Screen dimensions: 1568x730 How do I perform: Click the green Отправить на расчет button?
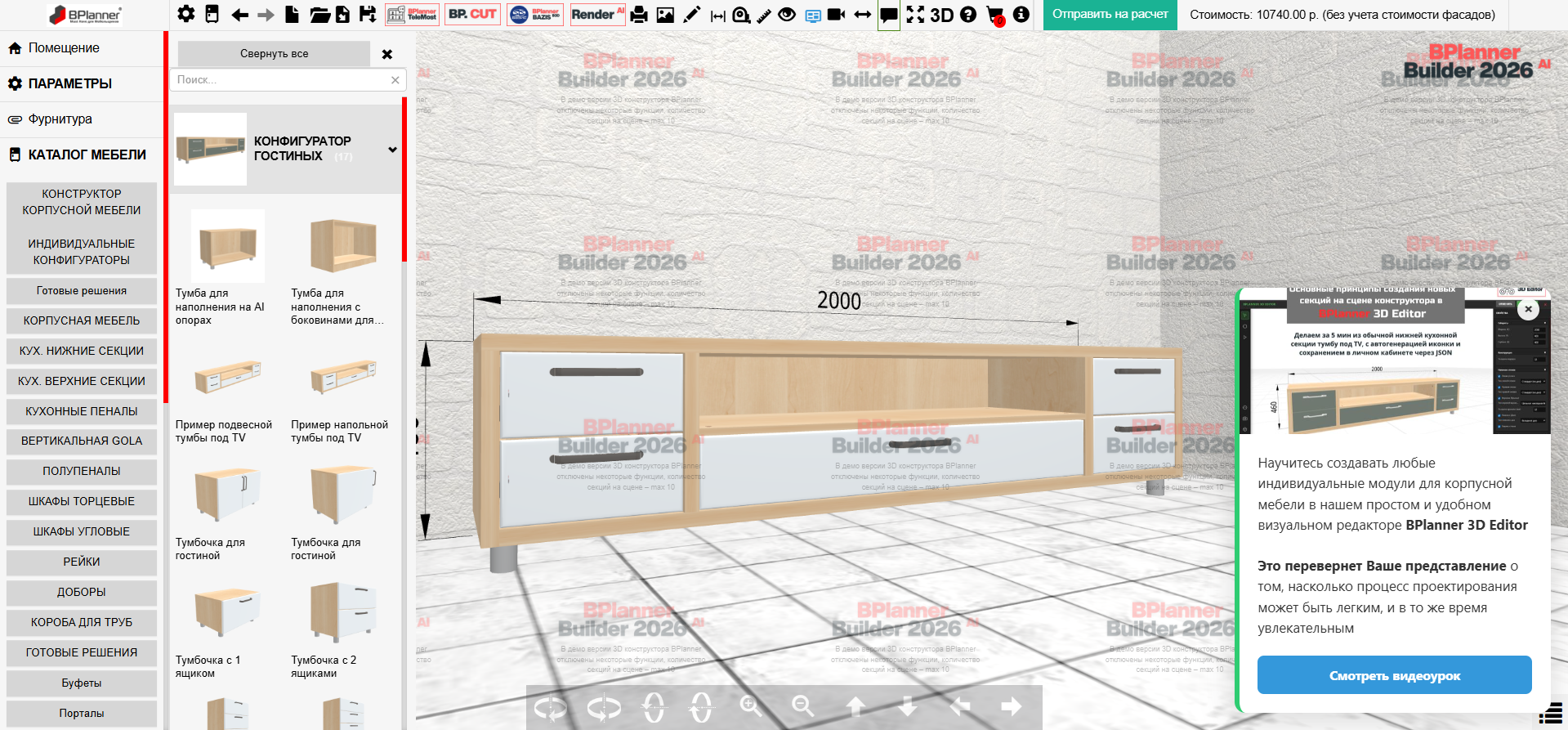(1110, 15)
